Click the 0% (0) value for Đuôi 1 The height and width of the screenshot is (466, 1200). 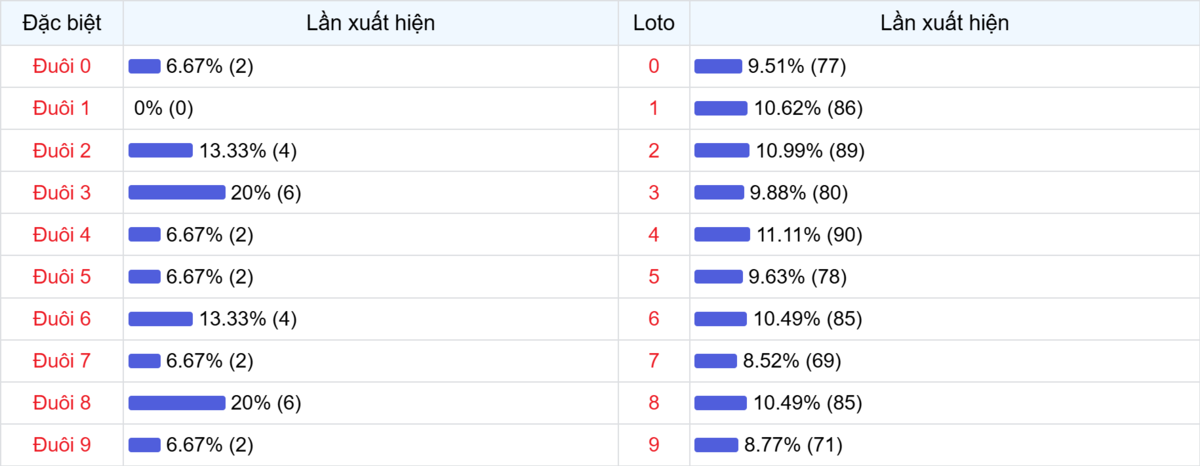pyautogui.click(x=163, y=108)
